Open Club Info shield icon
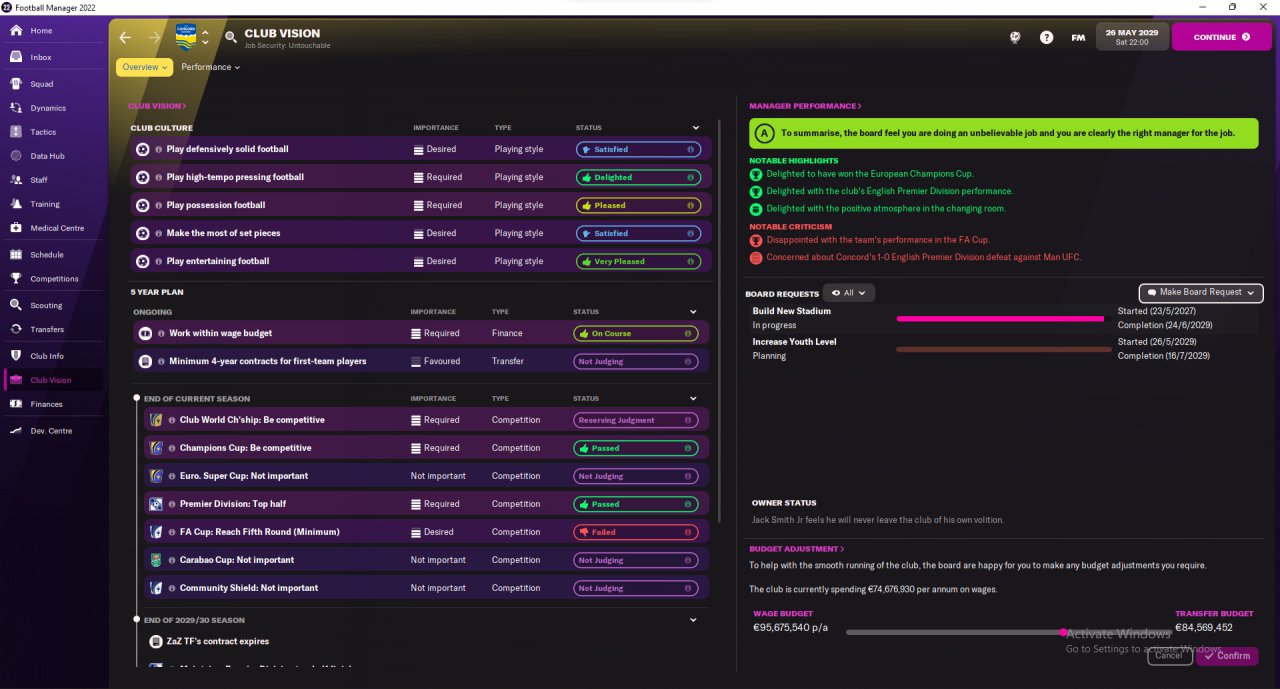This screenshot has width=1280, height=689. coord(16,356)
